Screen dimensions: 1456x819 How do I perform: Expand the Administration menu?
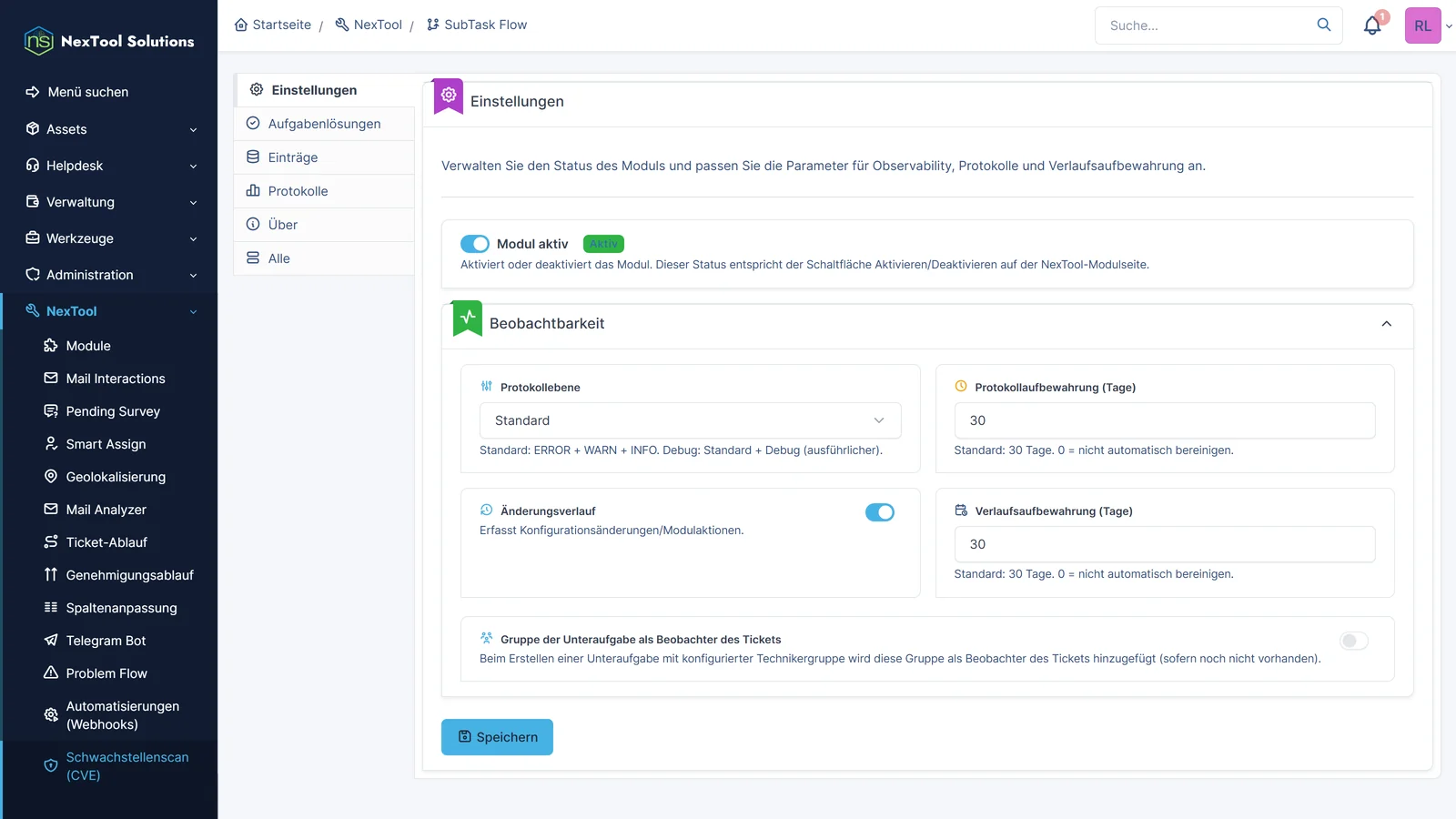click(x=109, y=275)
